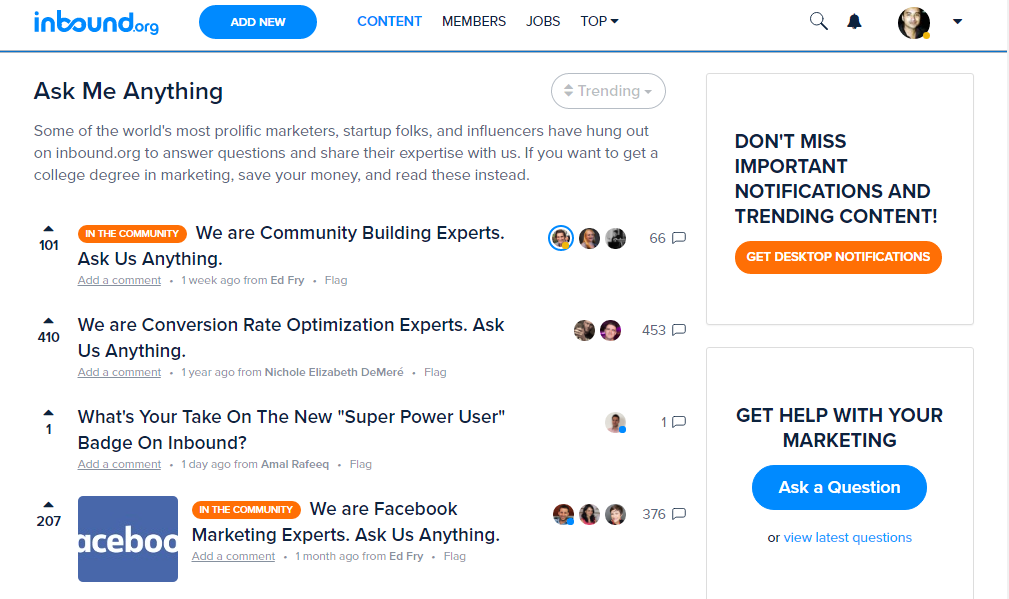Click comment icon on Facebook Marketing post

tap(678, 514)
